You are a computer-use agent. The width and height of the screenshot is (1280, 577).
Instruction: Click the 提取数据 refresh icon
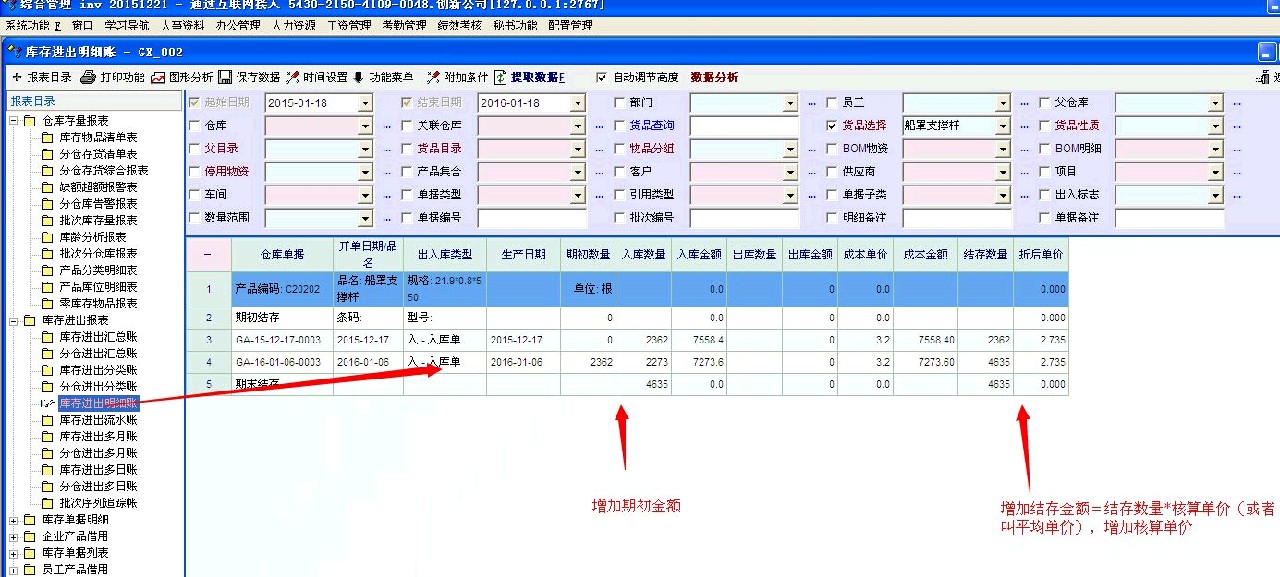tap(500, 77)
